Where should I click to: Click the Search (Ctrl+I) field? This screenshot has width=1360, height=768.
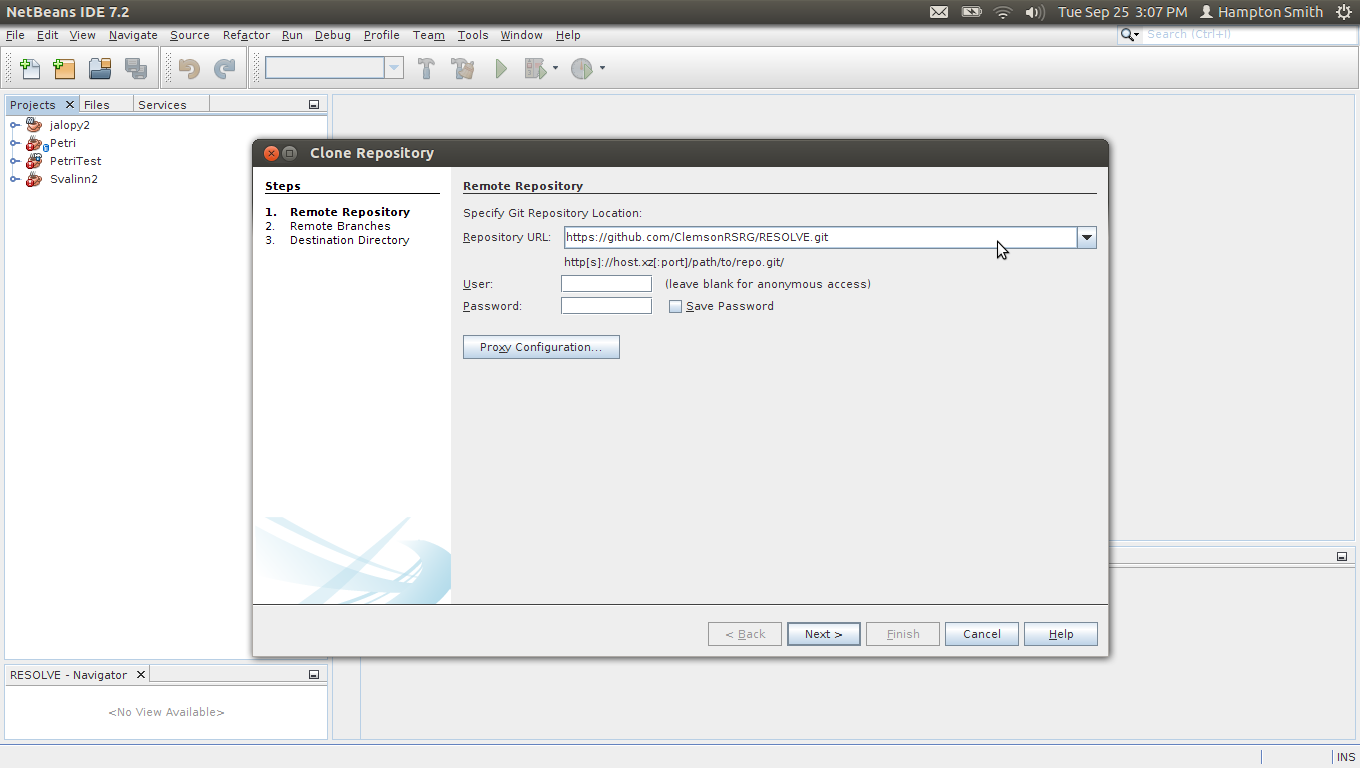pyautogui.click(x=1250, y=35)
